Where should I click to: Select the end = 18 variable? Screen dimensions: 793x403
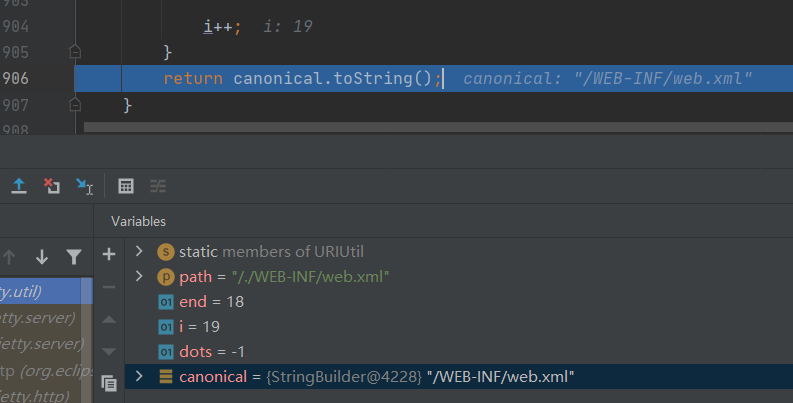click(x=211, y=301)
